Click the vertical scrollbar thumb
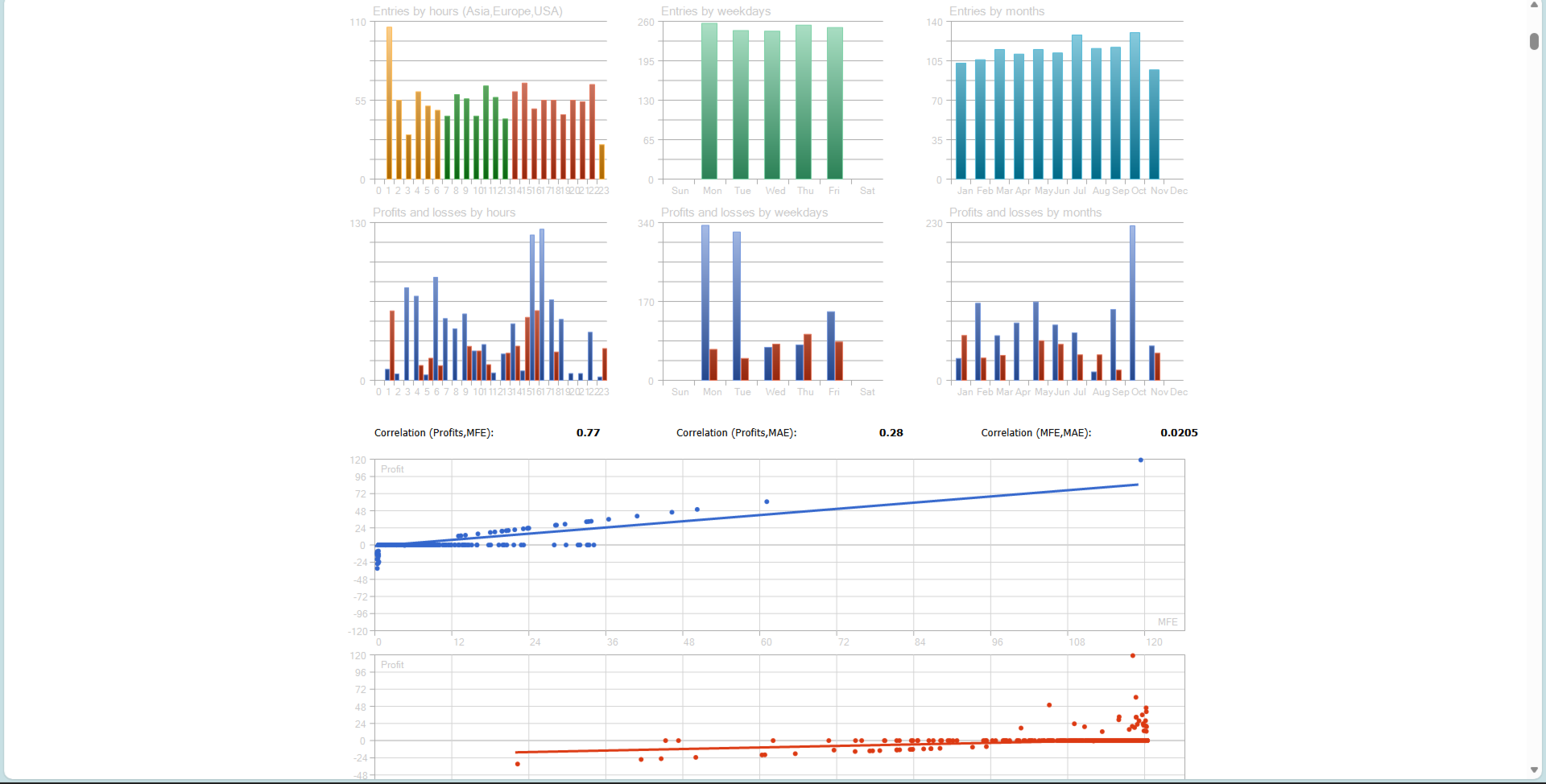This screenshot has height=784, width=1546. [x=1534, y=41]
